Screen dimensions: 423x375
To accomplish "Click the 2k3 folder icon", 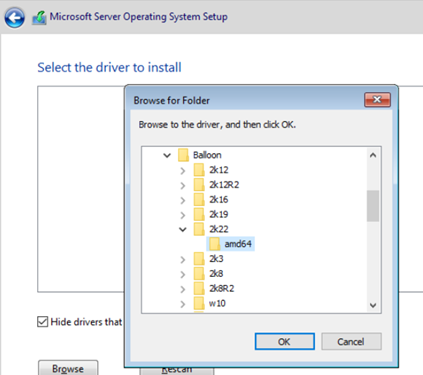I will pos(199,259).
